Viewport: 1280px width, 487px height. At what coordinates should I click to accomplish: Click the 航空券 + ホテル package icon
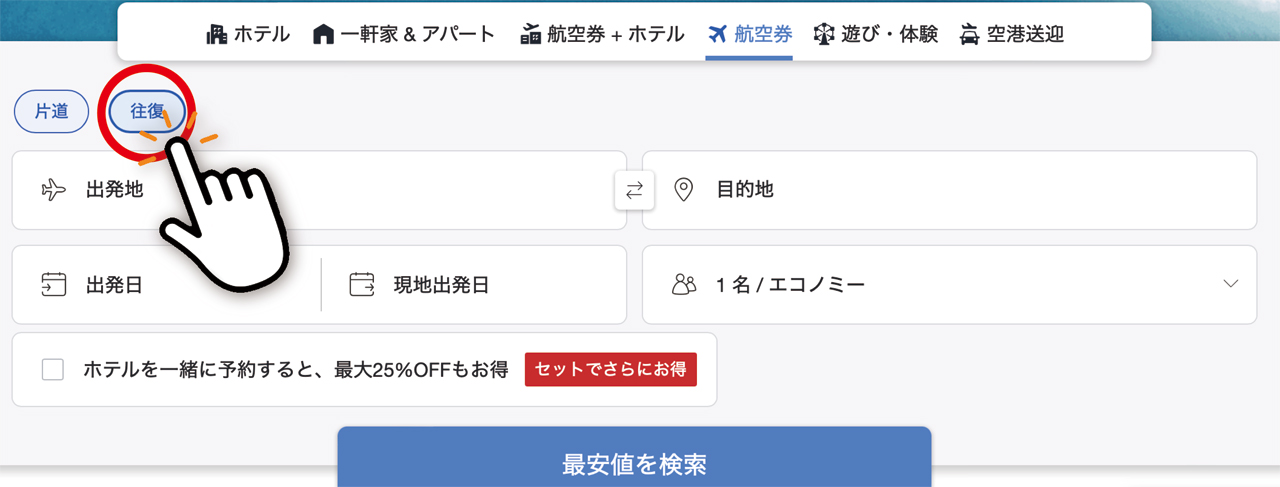click(x=530, y=34)
